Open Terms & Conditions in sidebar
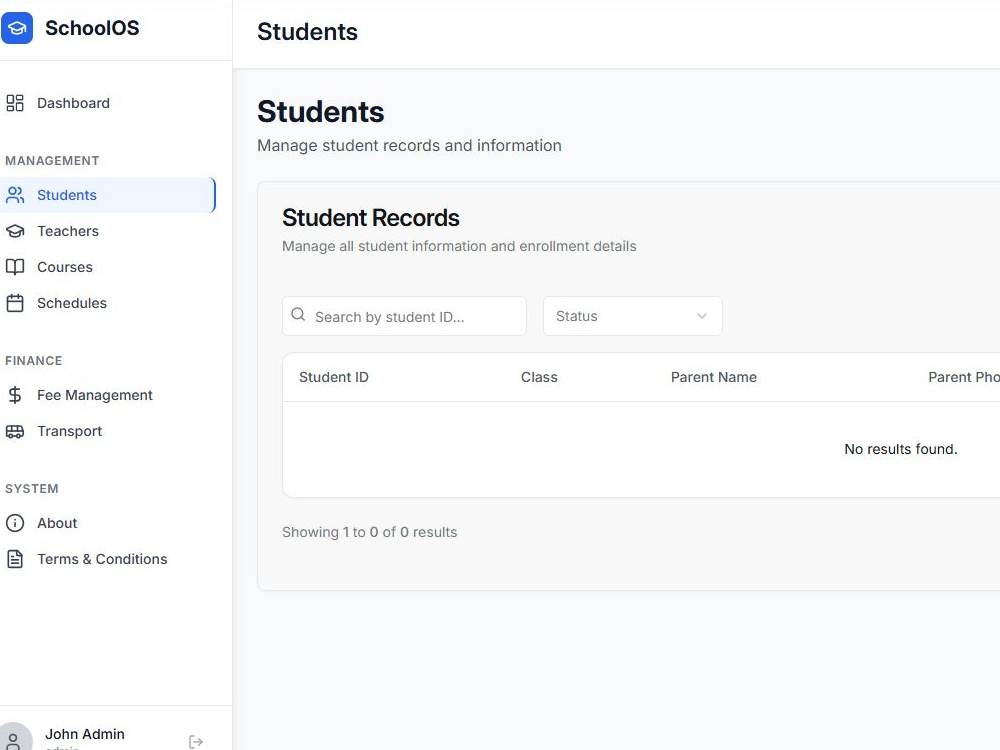 pos(108,559)
